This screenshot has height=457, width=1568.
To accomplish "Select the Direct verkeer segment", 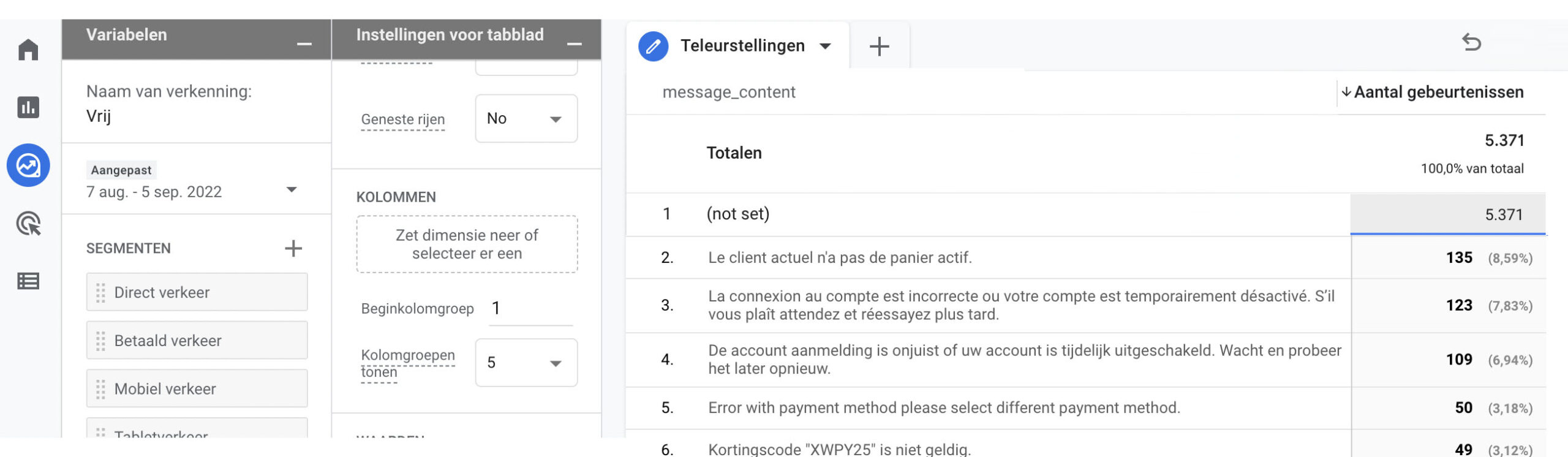I will click(197, 292).
